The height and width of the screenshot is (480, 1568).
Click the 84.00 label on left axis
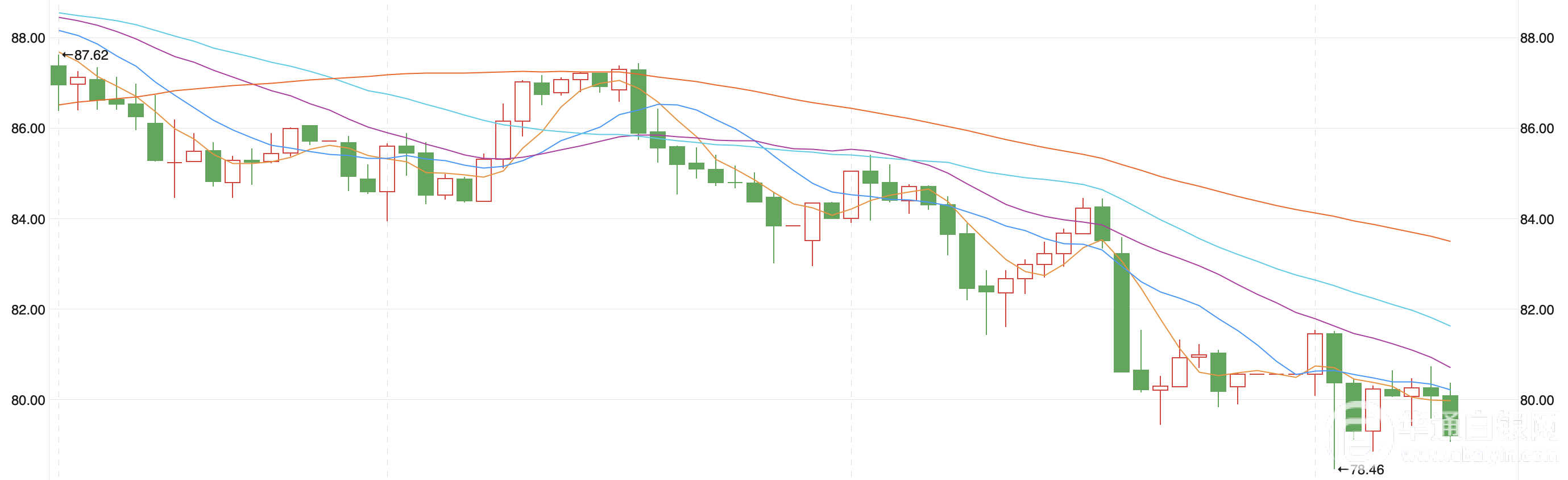[x=28, y=220]
